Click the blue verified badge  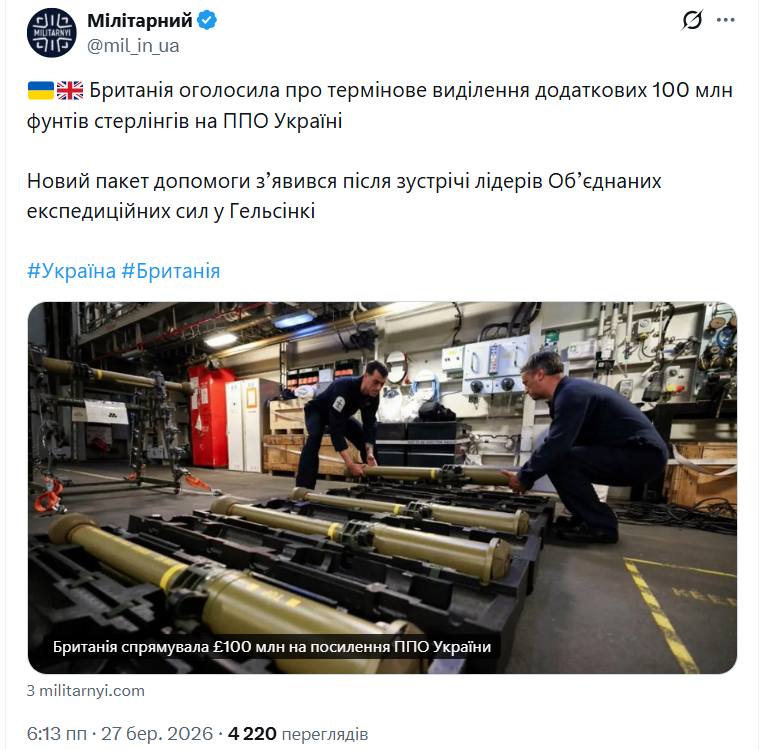coord(207,21)
